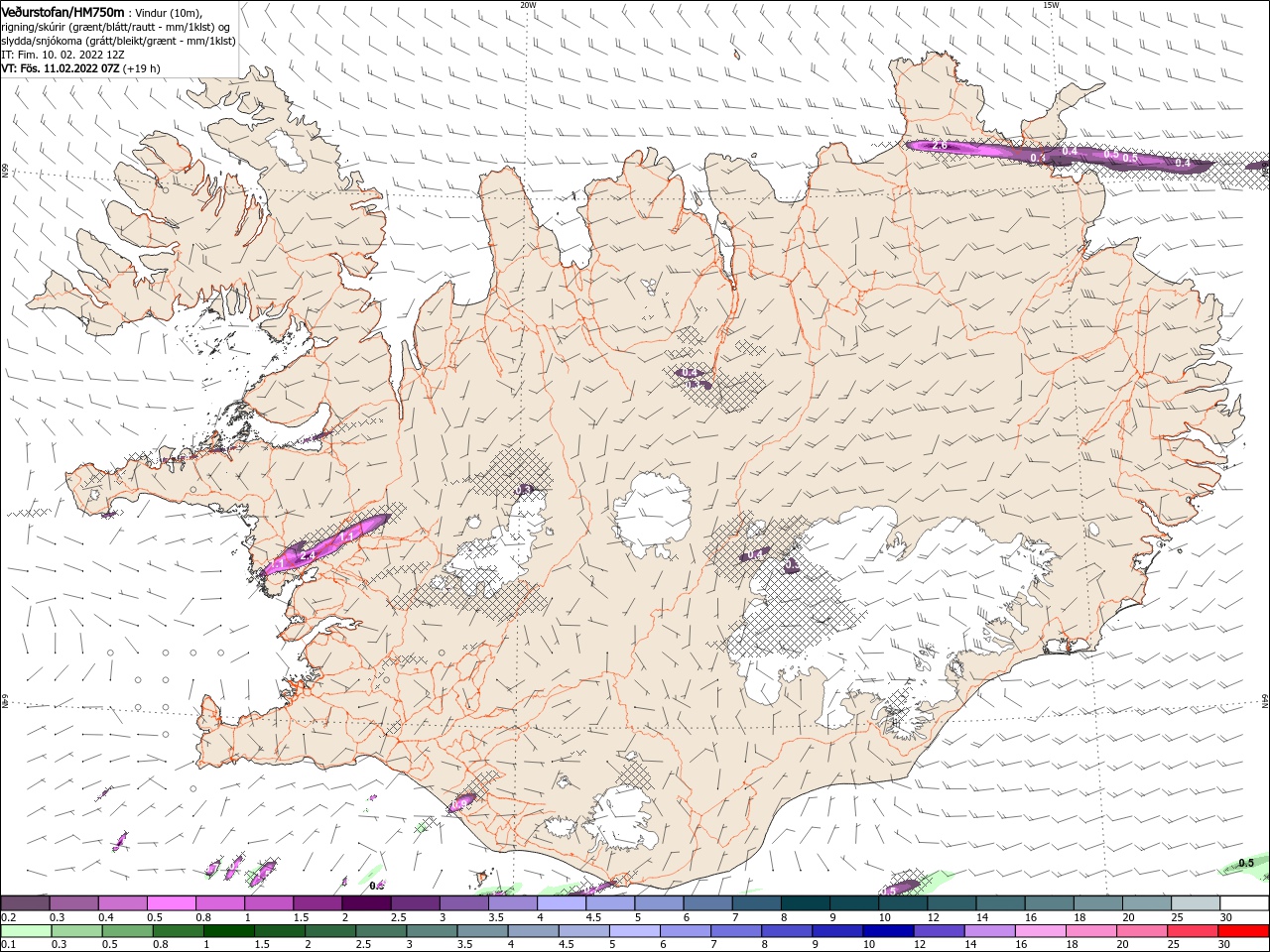Screen dimensions: 1270x952
Task: Click the darkest green 1–1.5 lower legend swatch
Action: [x=228, y=931]
